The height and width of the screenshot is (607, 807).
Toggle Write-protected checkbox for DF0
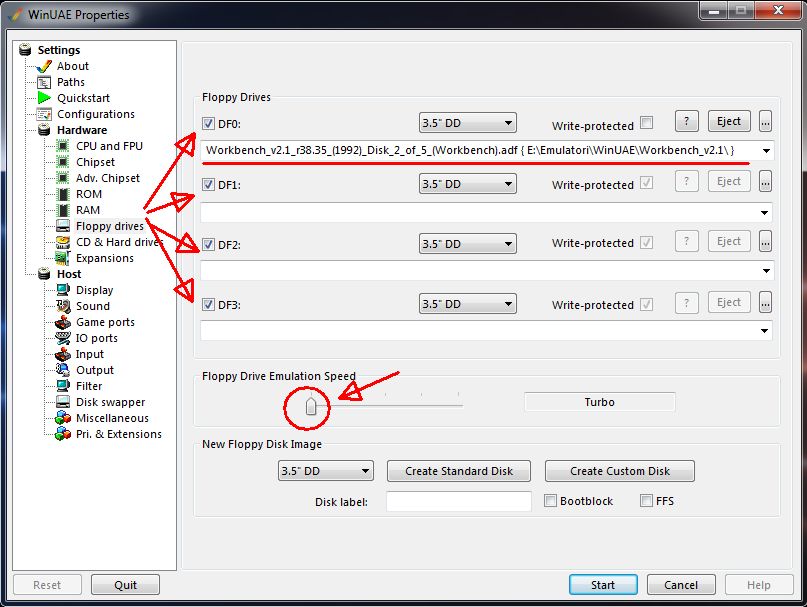[x=647, y=123]
